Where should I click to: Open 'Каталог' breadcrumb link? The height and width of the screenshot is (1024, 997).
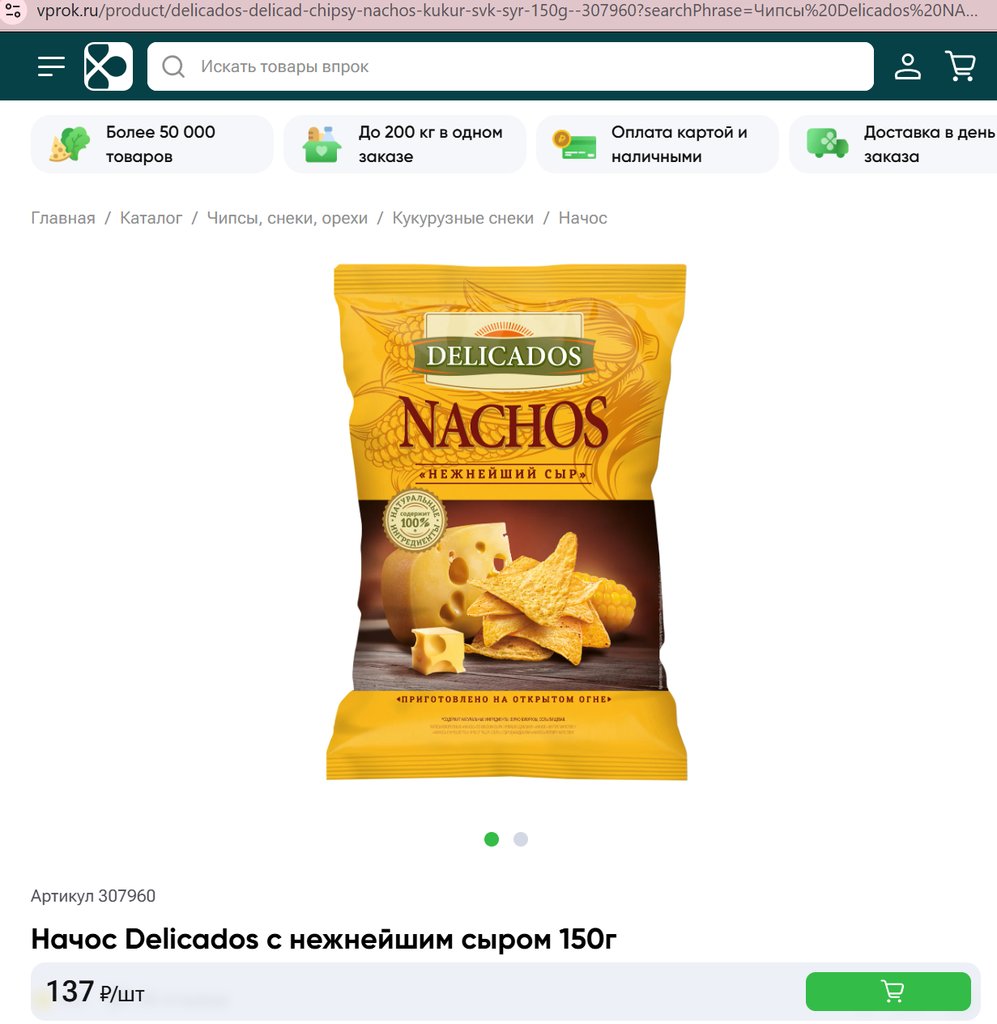[151, 218]
